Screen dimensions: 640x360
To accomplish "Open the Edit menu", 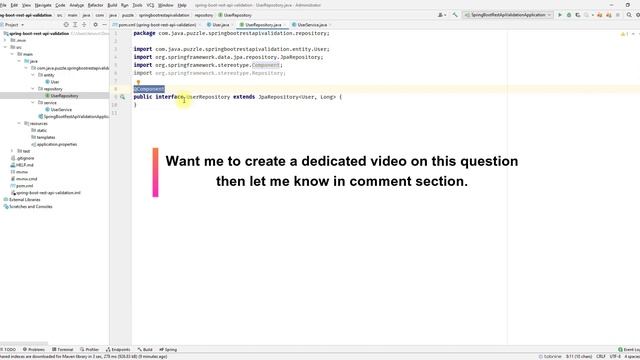I will (14, 5).
